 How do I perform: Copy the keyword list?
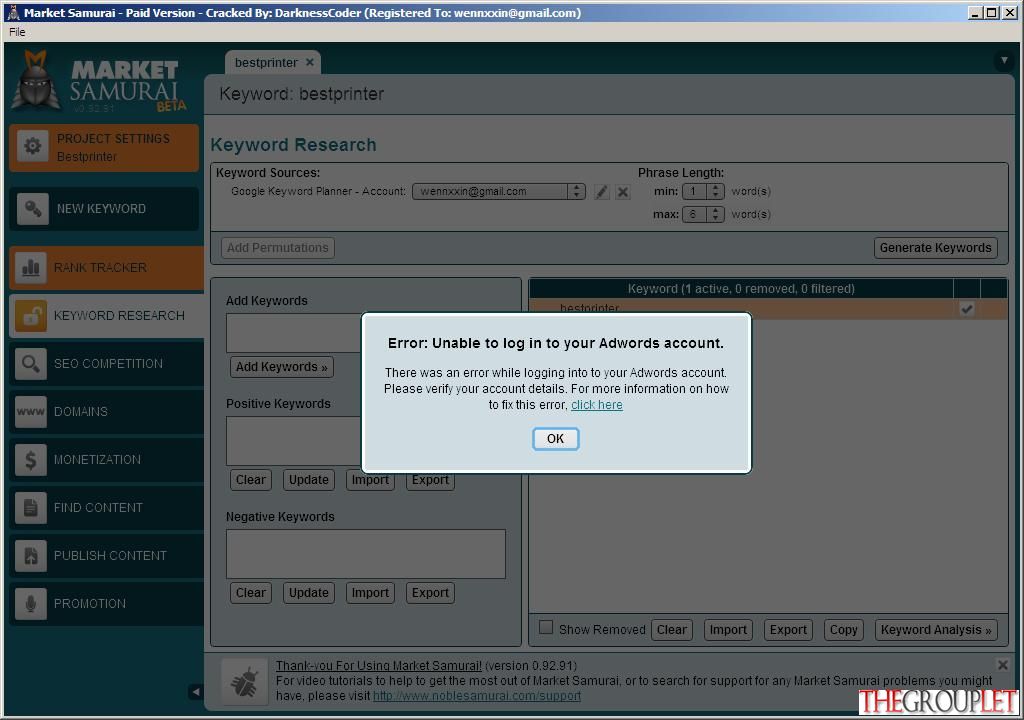(x=843, y=630)
